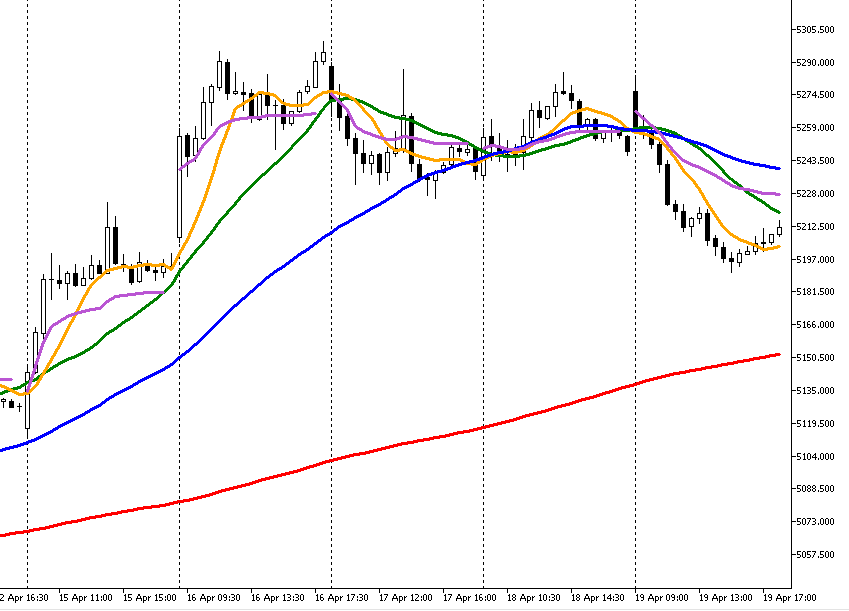Select the 19 Apr 09:00 time axis label

coord(661,598)
